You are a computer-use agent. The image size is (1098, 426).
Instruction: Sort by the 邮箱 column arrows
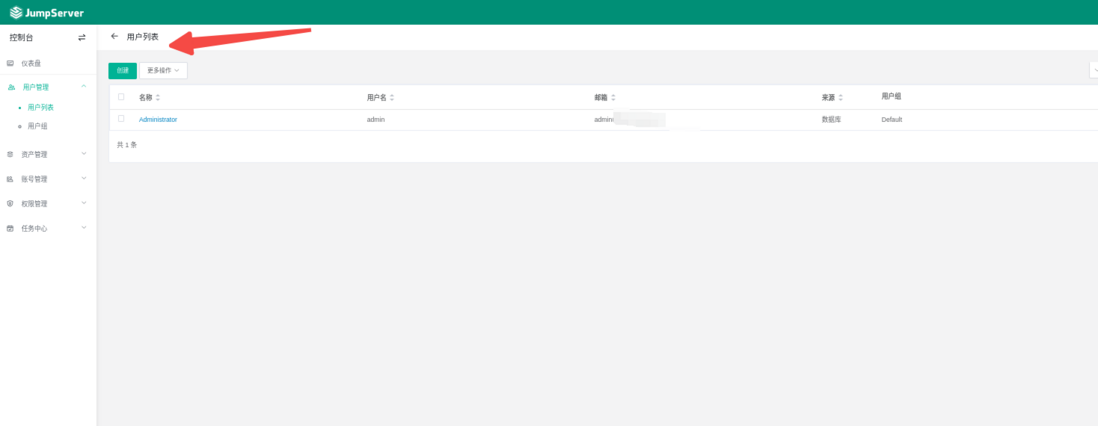[613, 97]
